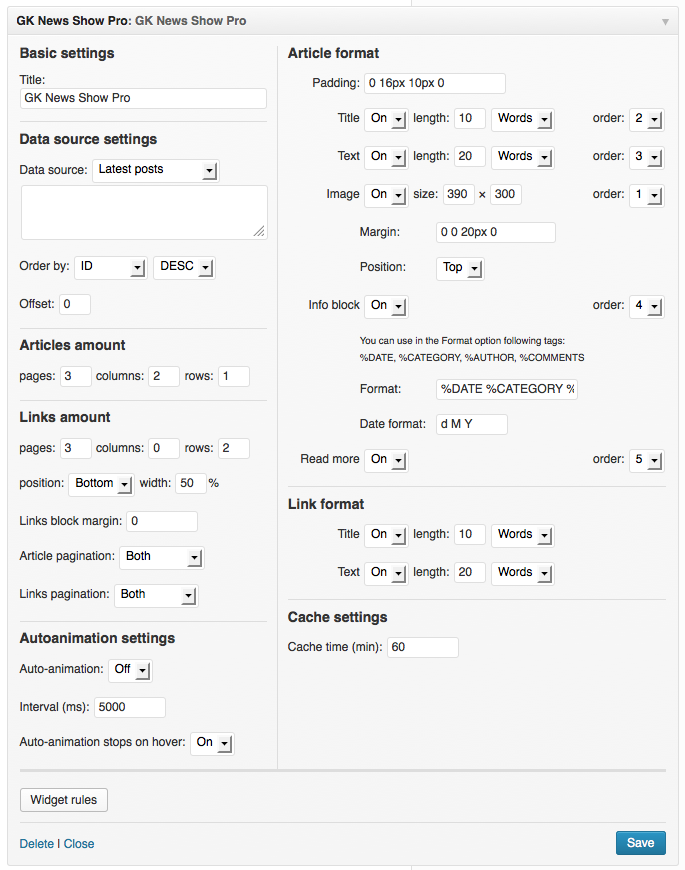Change the DESC sort direction dropdown
Viewport: 685px width, 870px height.
[184, 267]
